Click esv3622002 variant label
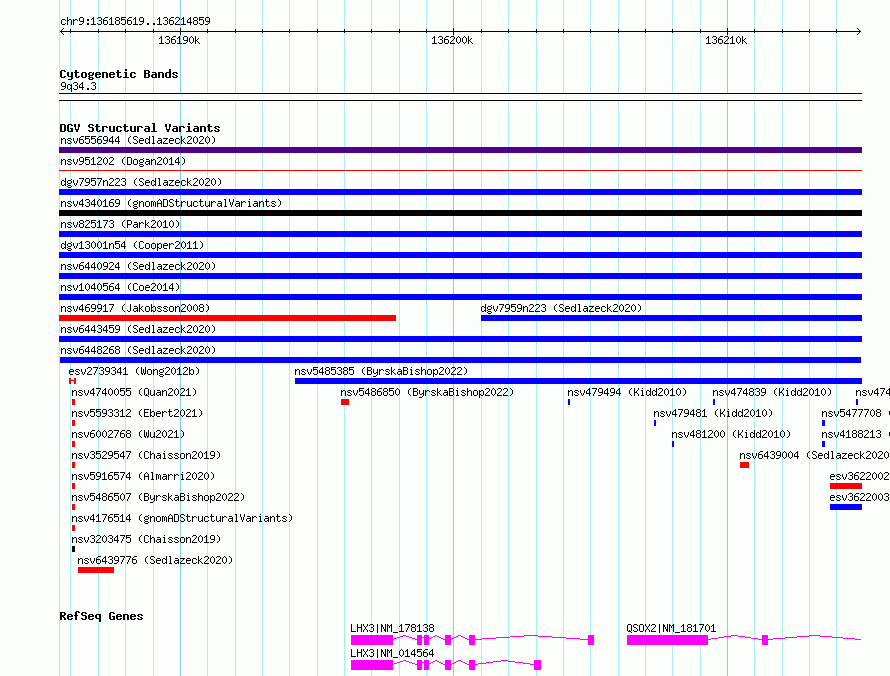The height and width of the screenshot is (676, 890). point(859,476)
